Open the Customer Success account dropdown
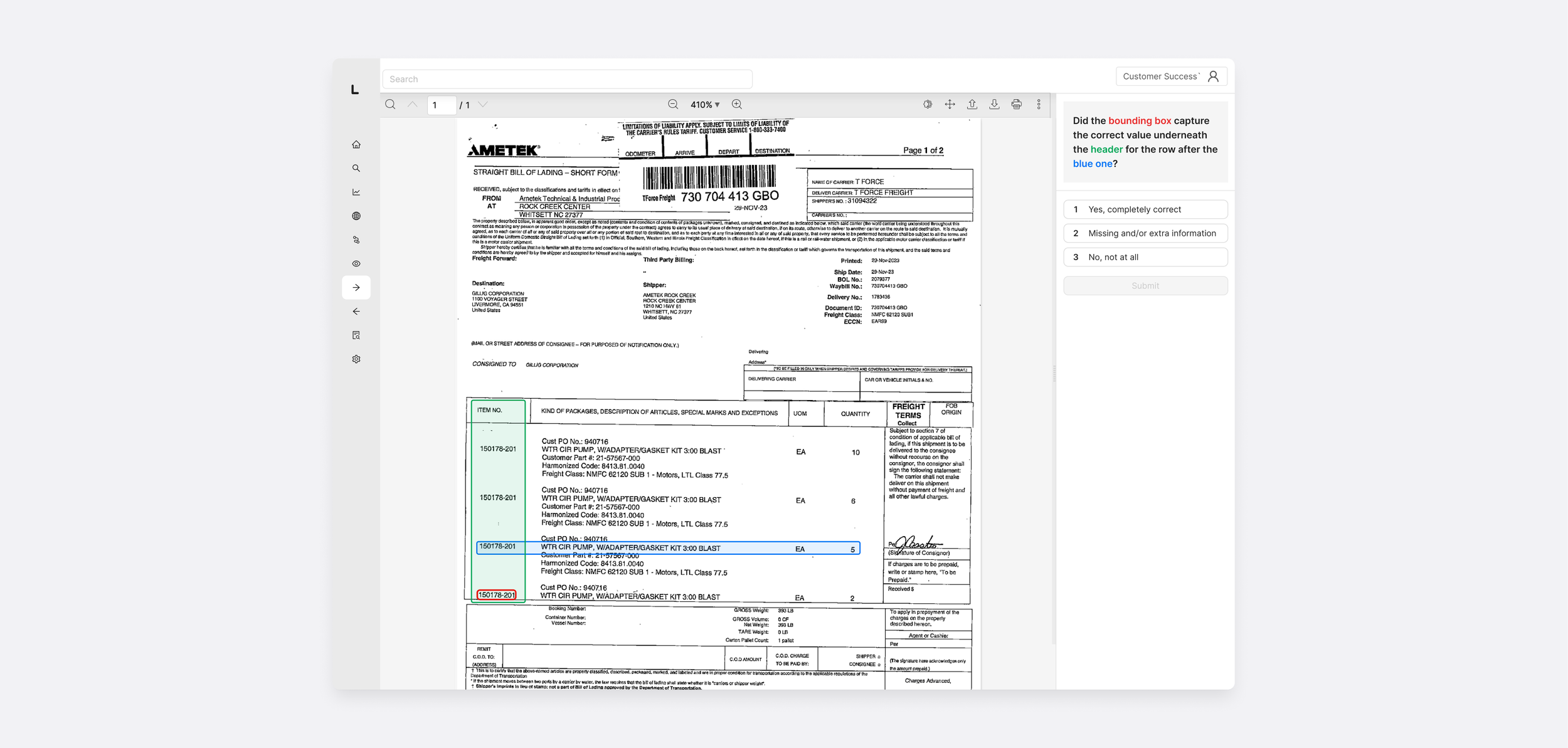This screenshot has width=1568, height=748. pos(1170,76)
